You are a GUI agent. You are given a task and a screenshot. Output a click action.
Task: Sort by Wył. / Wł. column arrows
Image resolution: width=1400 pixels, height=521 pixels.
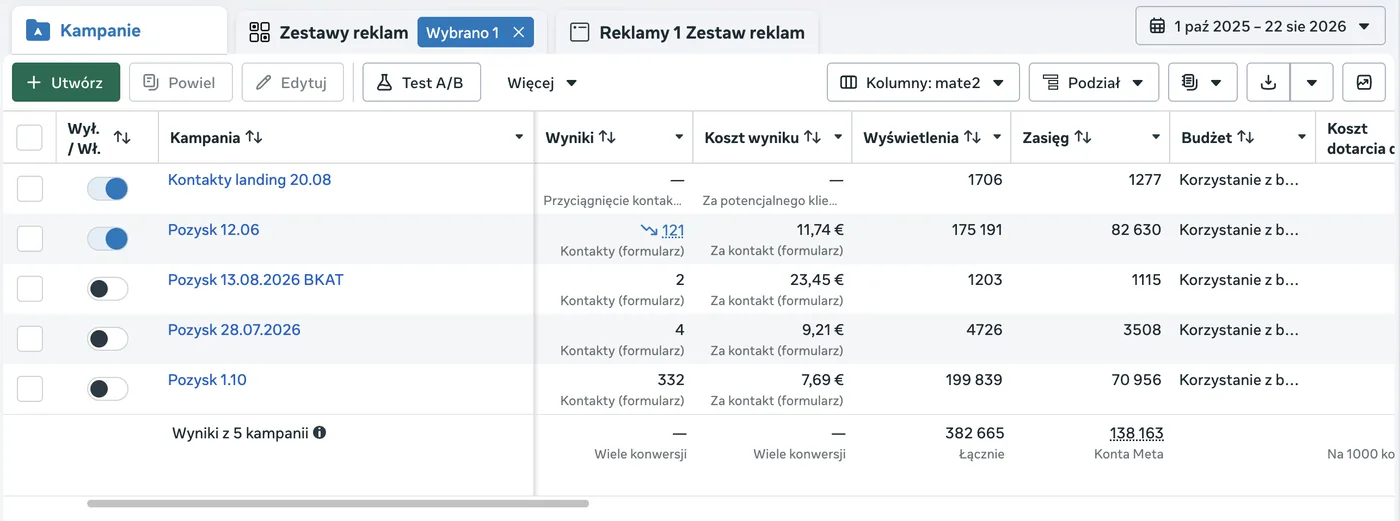click(122, 137)
